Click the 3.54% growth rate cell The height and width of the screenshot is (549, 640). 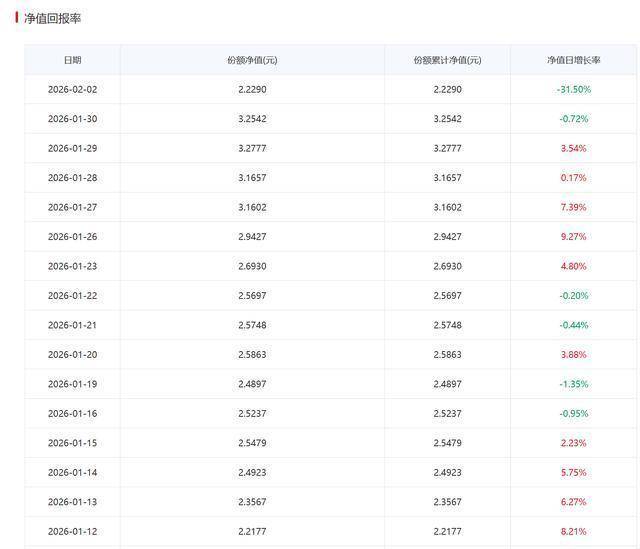point(573,148)
